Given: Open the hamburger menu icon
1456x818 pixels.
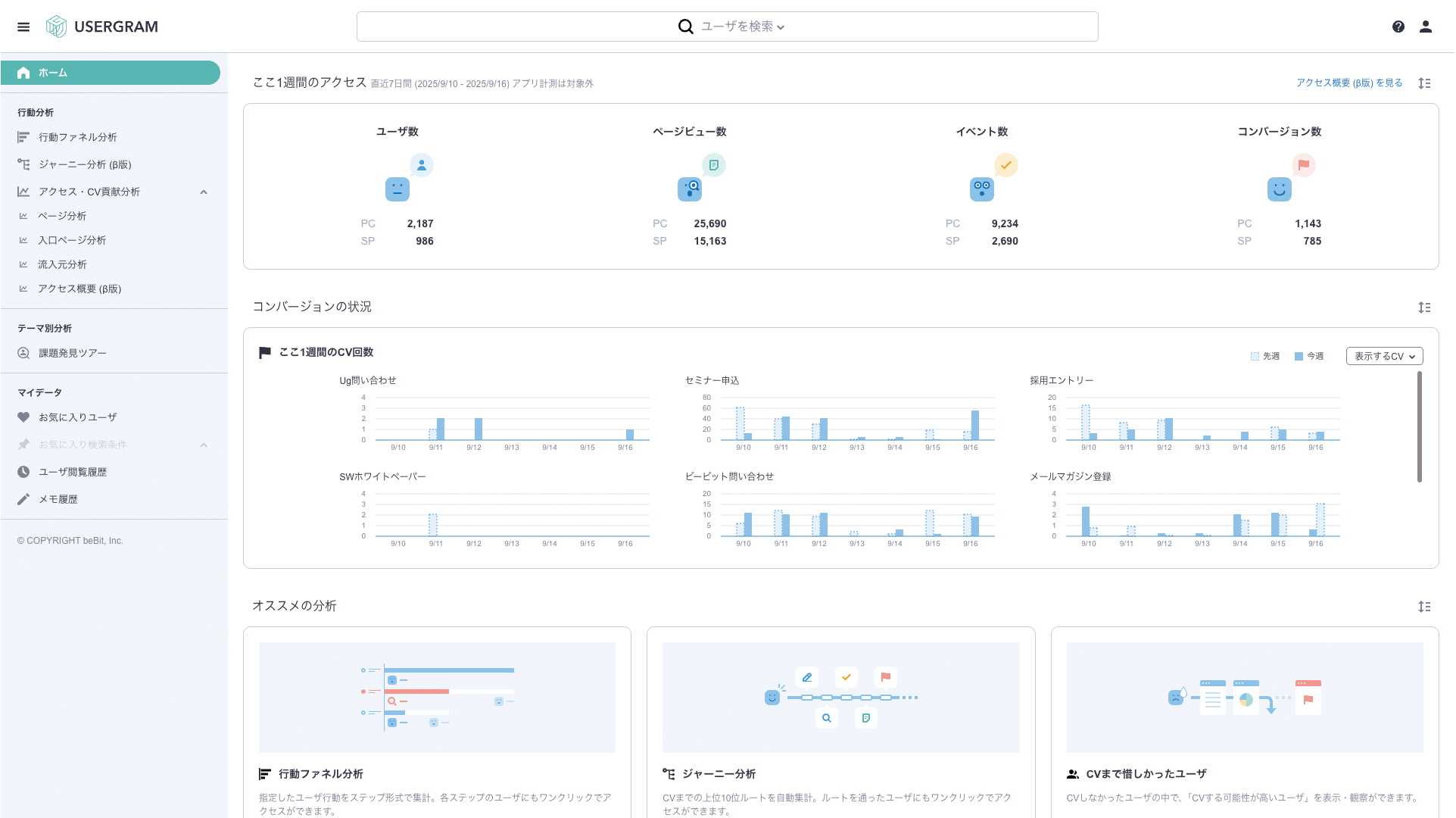Looking at the screenshot, I should [23, 27].
